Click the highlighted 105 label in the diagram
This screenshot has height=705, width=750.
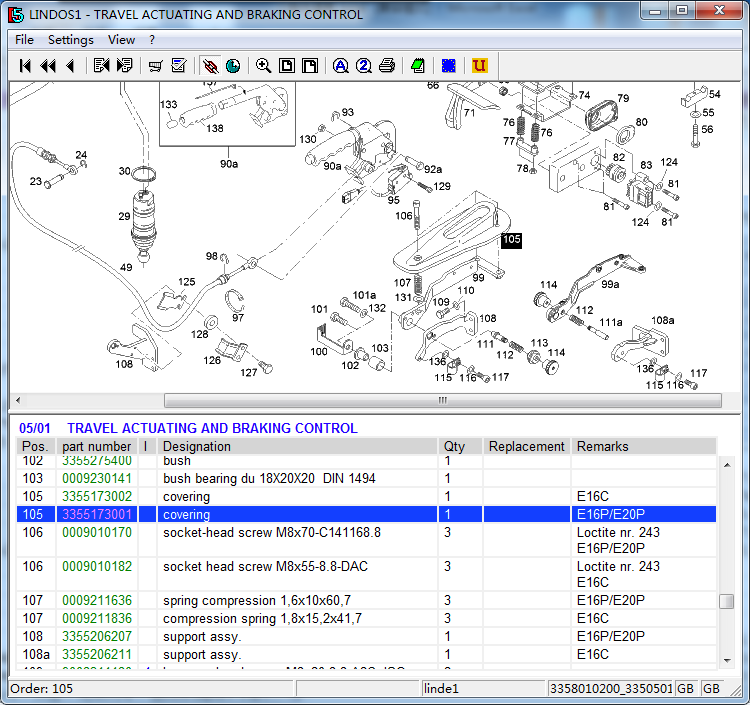511,240
